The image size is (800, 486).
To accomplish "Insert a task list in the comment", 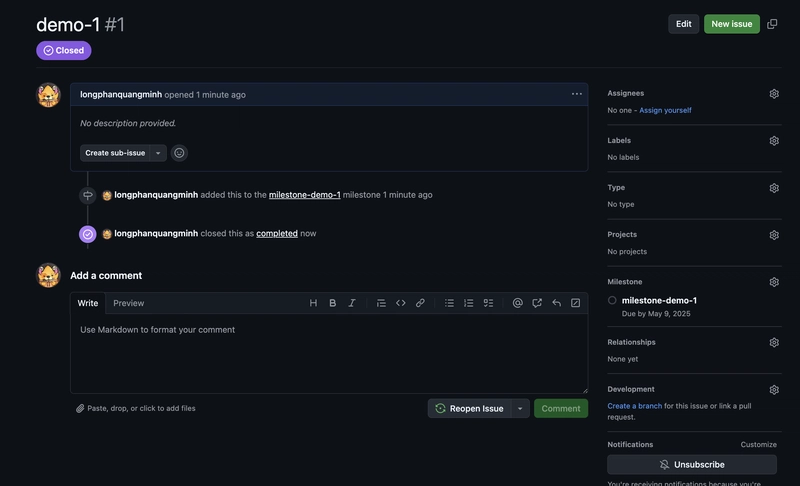I will coord(488,303).
